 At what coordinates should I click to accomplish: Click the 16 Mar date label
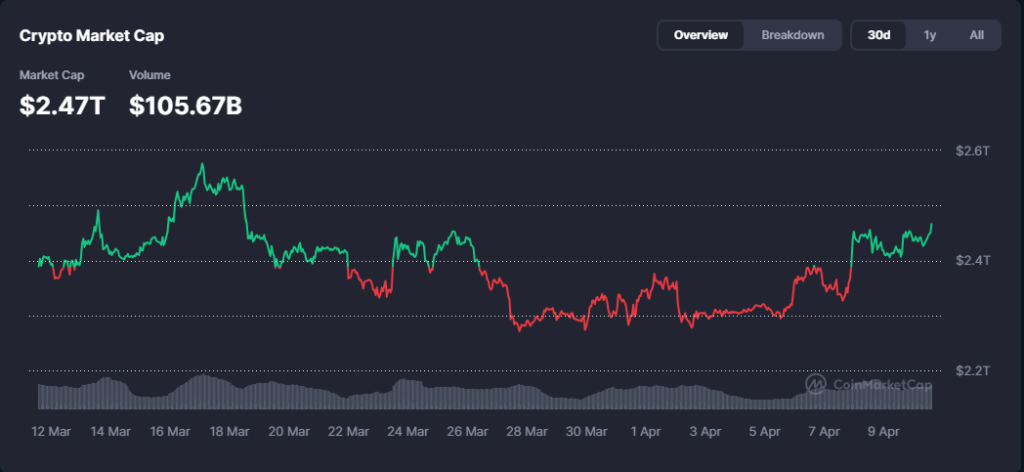coord(170,432)
